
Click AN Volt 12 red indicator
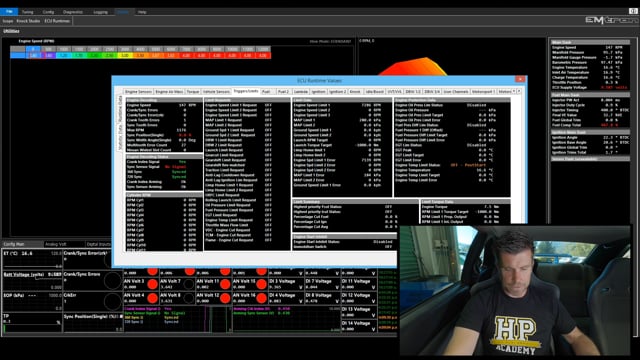tap(225, 298)
